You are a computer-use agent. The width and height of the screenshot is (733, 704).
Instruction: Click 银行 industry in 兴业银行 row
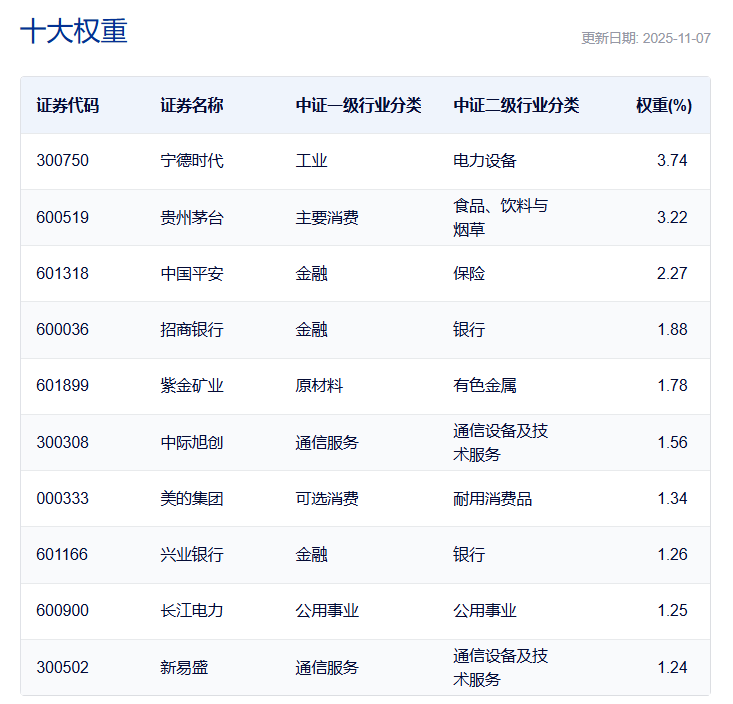coord(469,555)
